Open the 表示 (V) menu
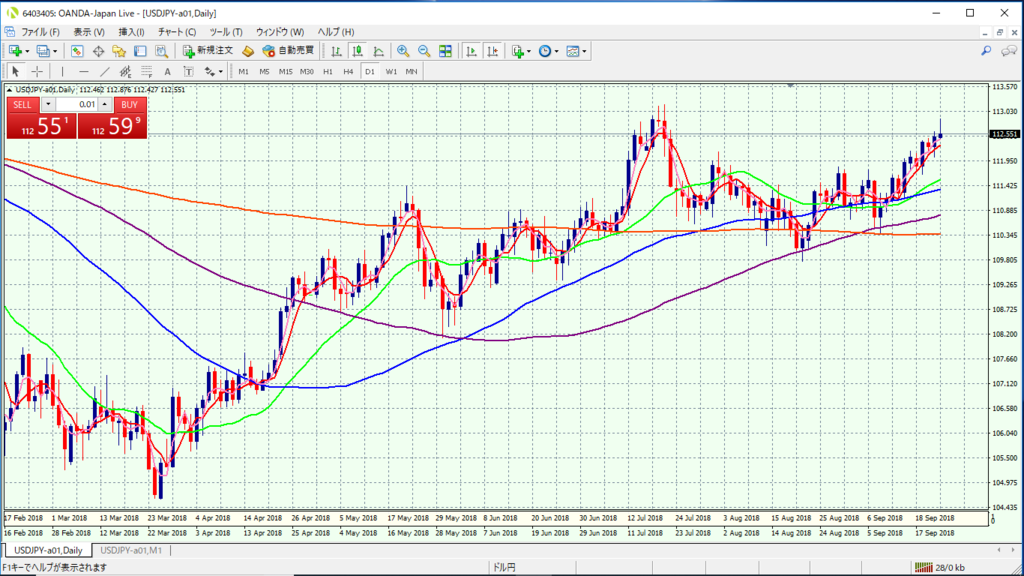 [x=89, y=32]
